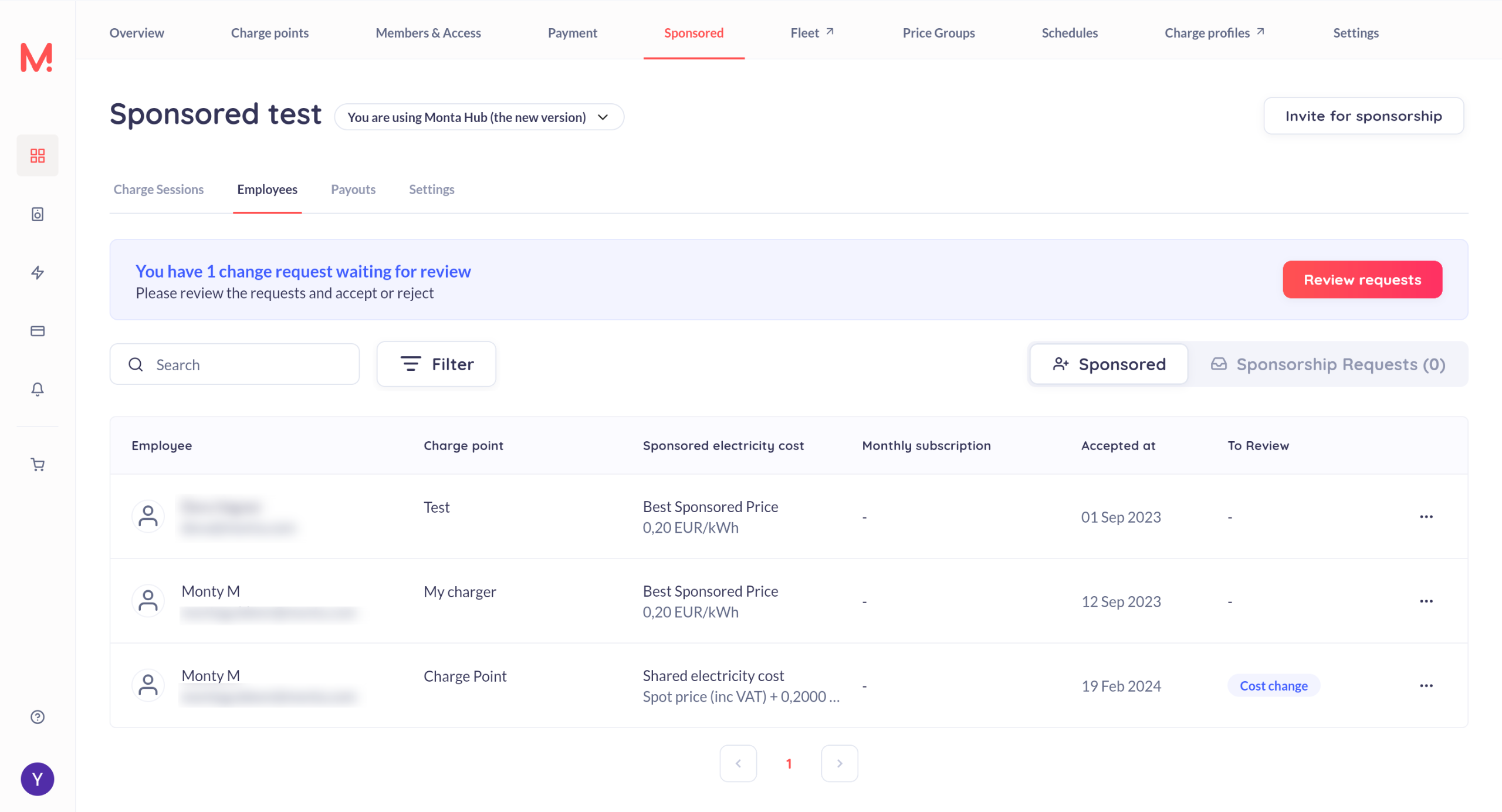Click the Monta logo in sidebar
1502x812 pixels.
(x=36, y=57)
